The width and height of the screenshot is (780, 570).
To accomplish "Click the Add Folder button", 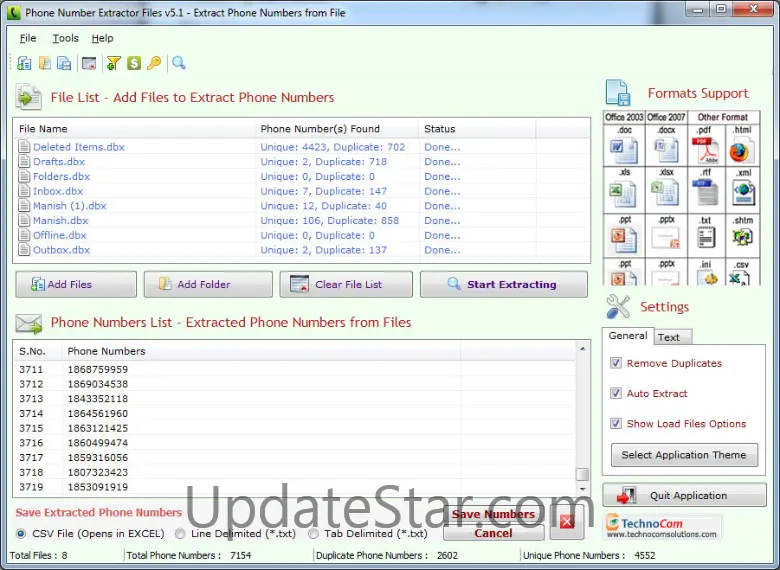I will (x=208, y=285).
